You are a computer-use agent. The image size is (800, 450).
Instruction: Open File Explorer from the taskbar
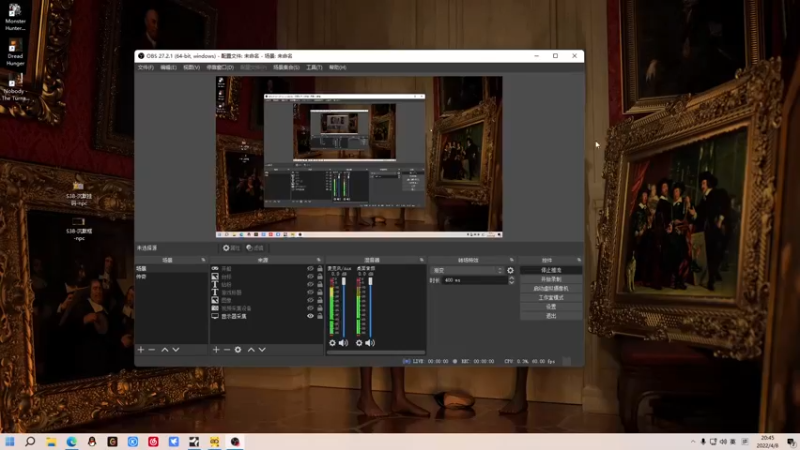[x=51, y=441]
